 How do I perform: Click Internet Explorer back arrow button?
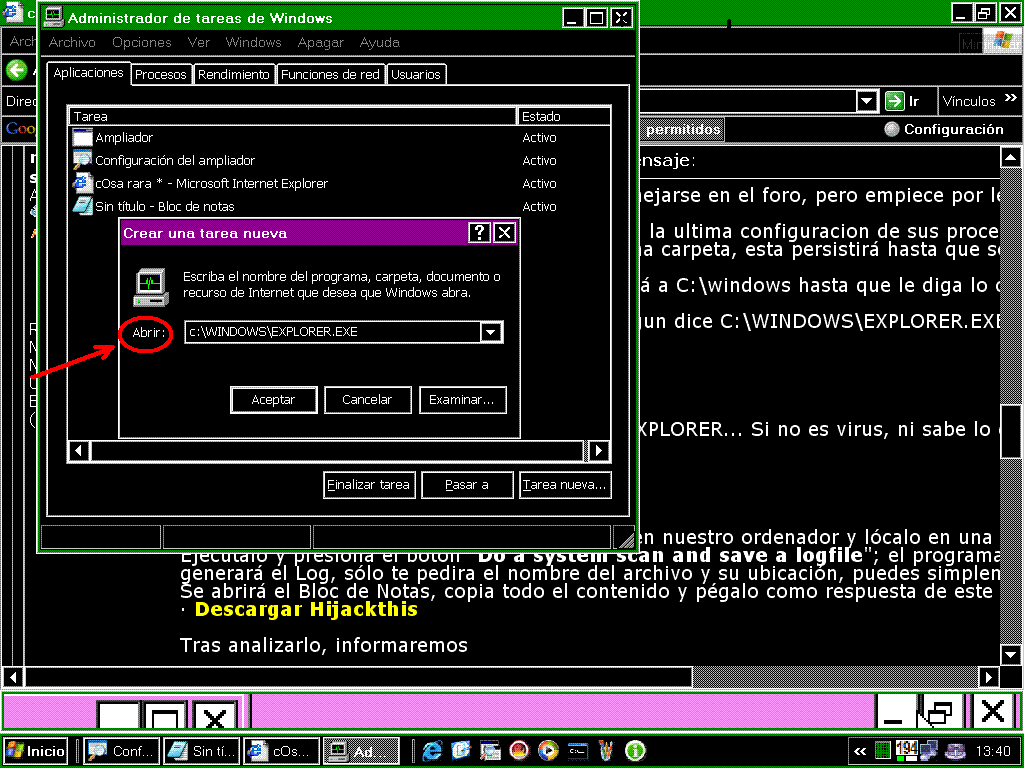pyautogui.click(x=16, y=70)
